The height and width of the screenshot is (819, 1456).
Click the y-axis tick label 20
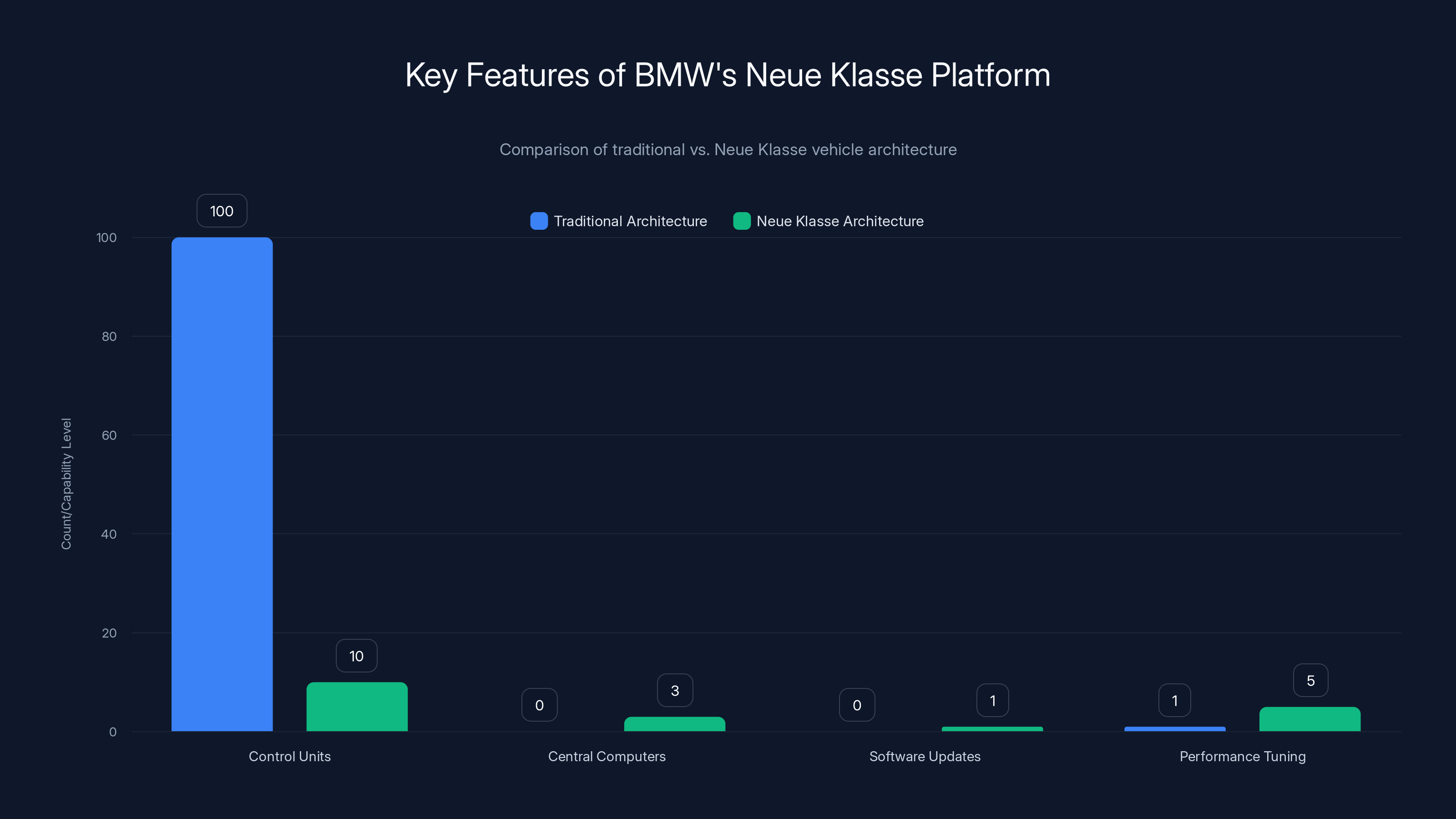point(109,633)
